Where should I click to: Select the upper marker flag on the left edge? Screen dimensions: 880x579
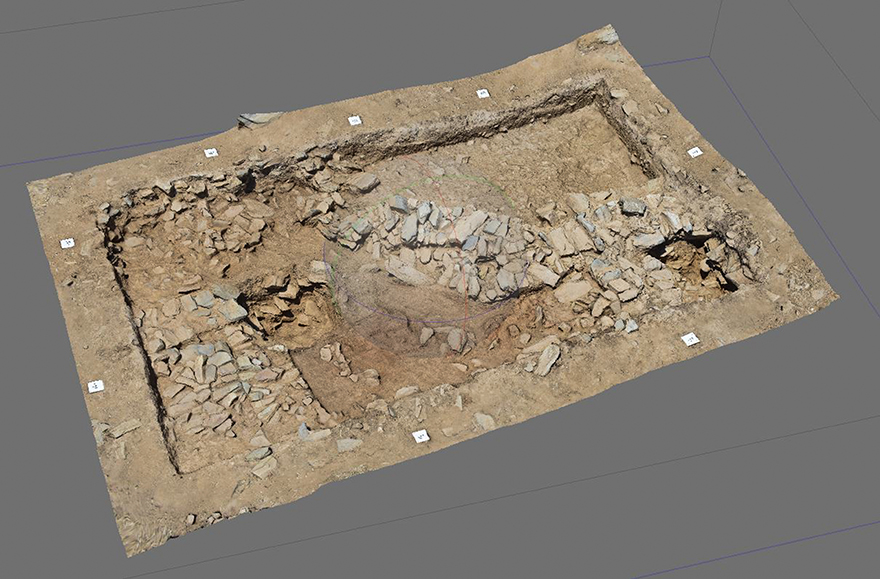tap(67, 243)
